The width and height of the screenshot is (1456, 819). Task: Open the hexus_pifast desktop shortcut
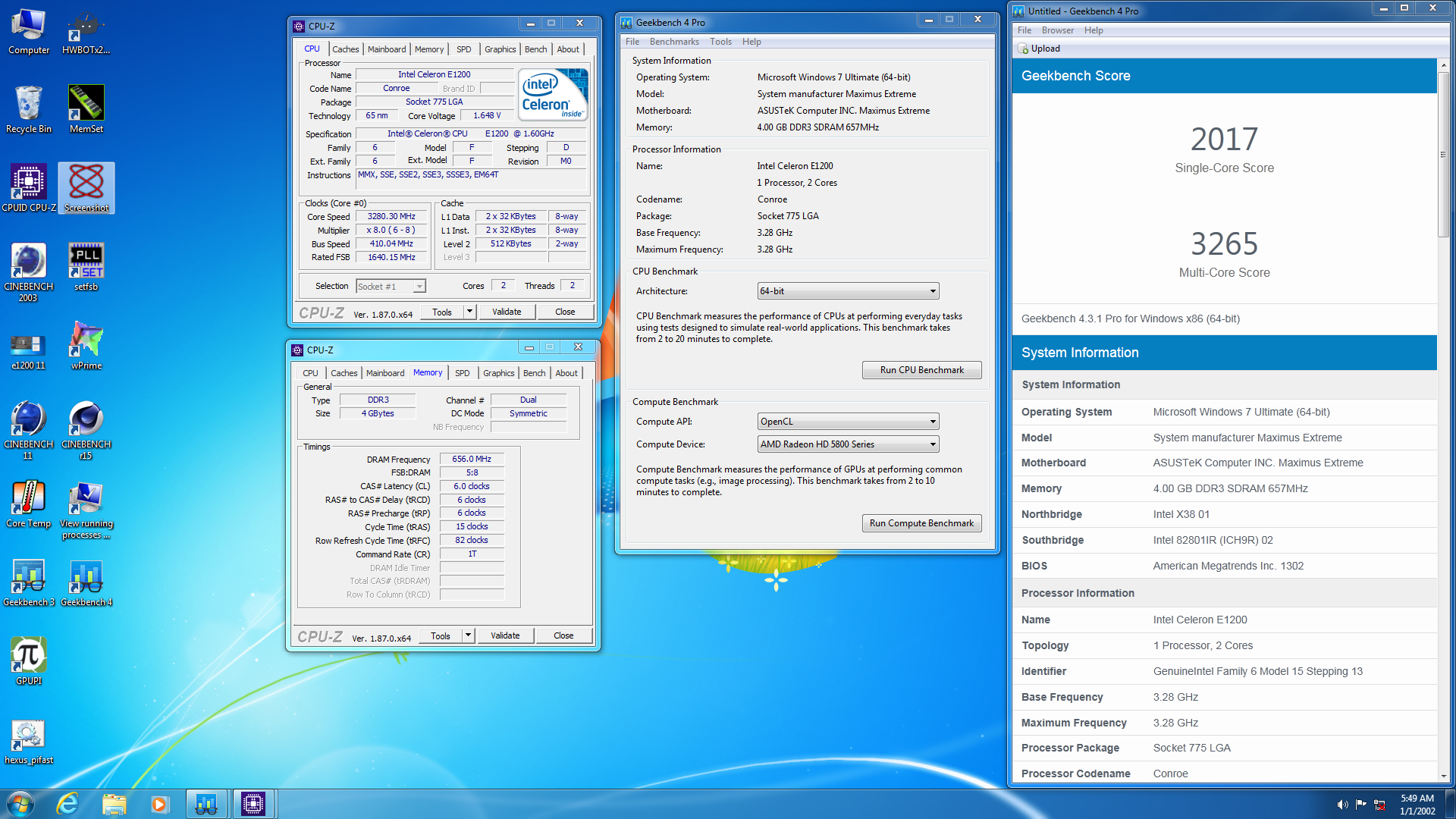(29, 741)
